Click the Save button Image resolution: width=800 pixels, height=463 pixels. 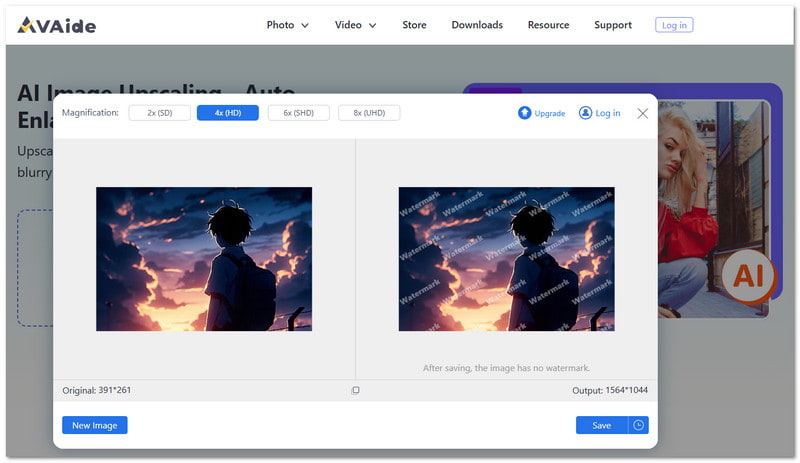click(602, 425)
